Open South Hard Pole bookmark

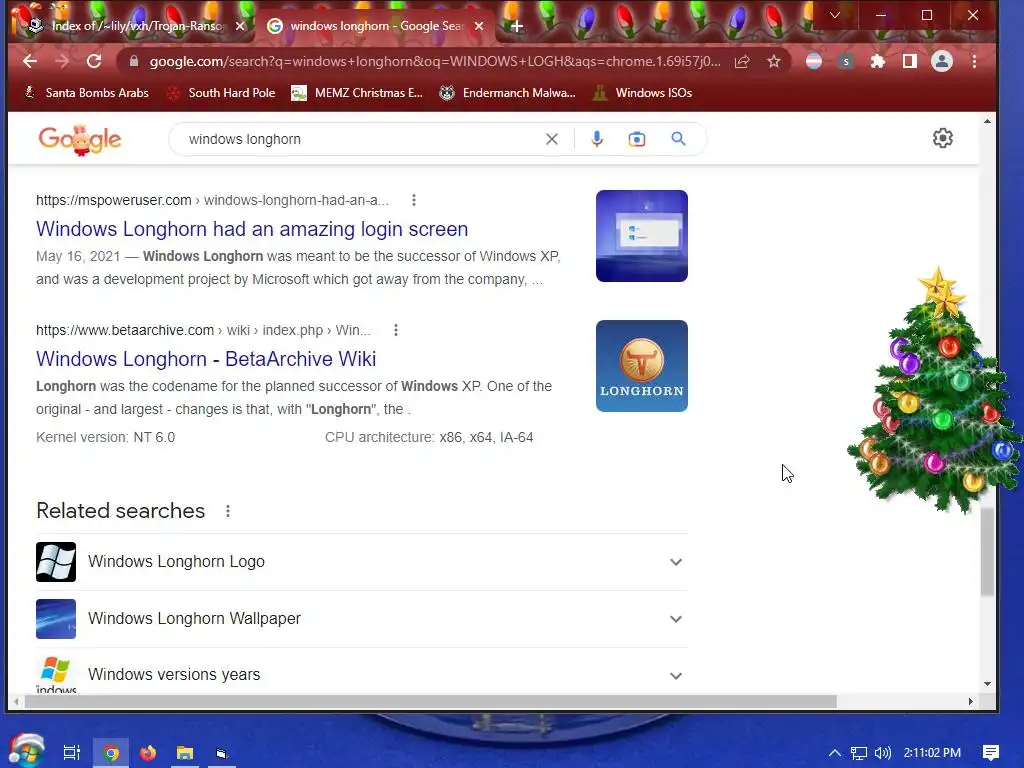[x=220, y=93]
